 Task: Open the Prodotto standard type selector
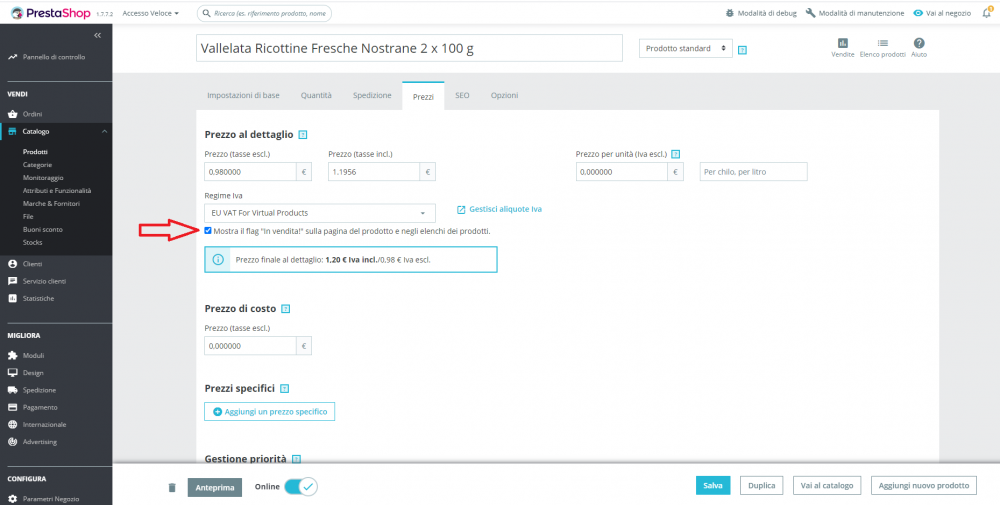click(686, 48)
